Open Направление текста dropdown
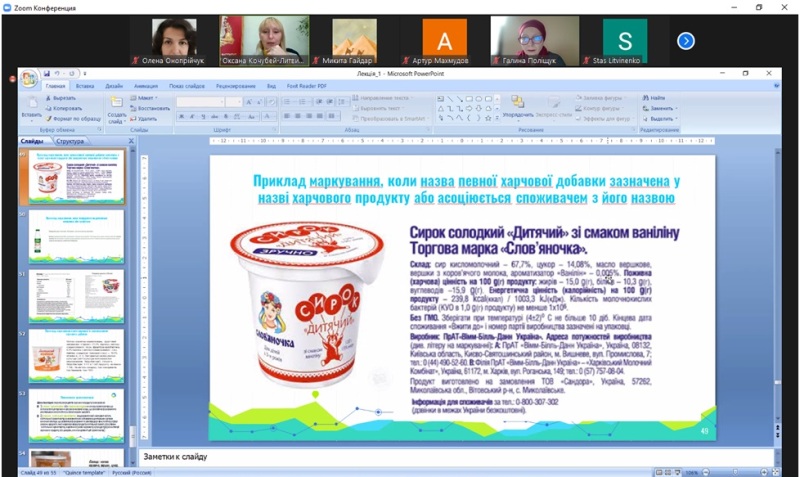This screenshot has width=800, height=477. point(382,98)
